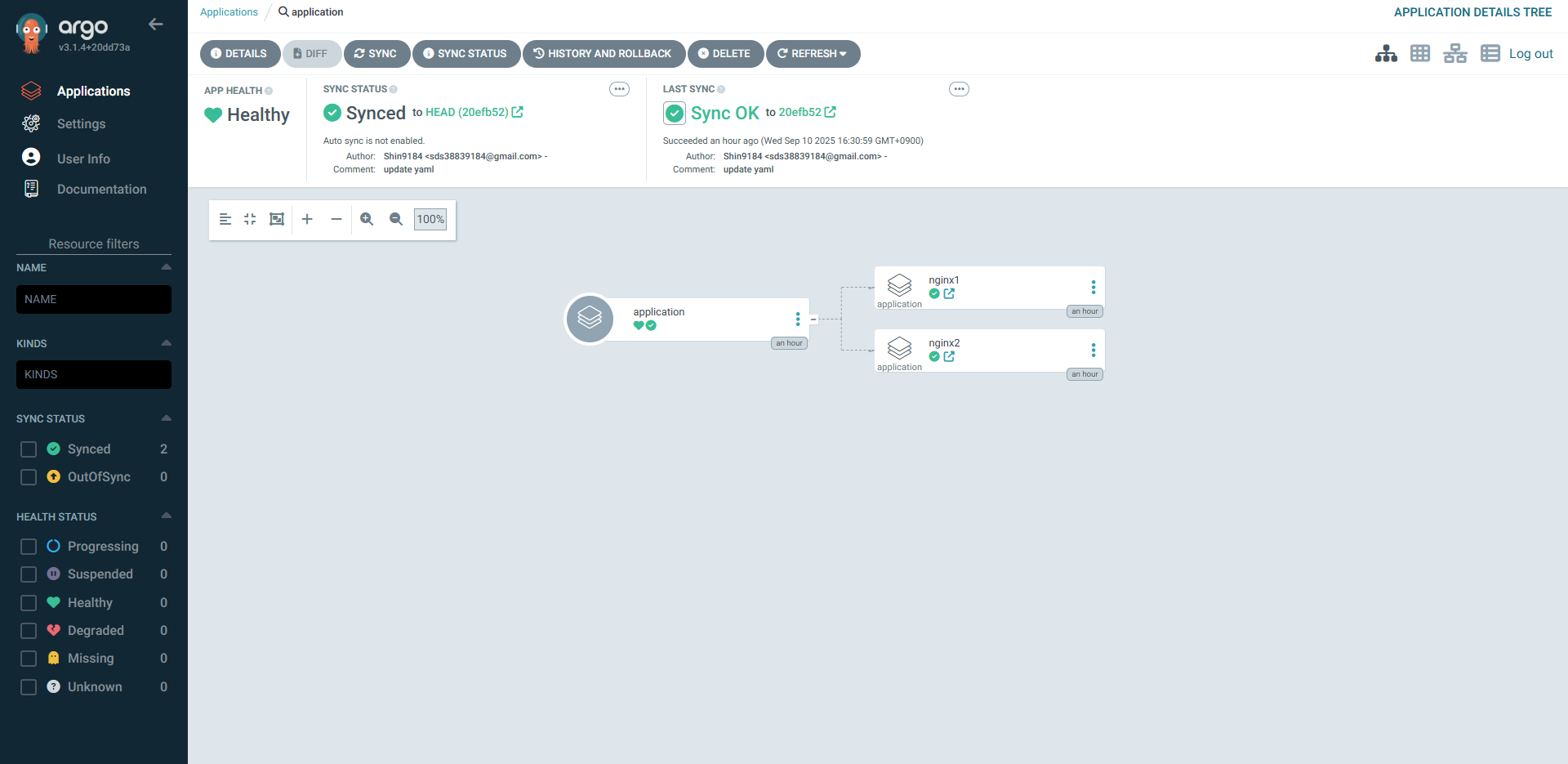
Task: Check the Unknown filter checkbox
Action: (x=29, y=687)
